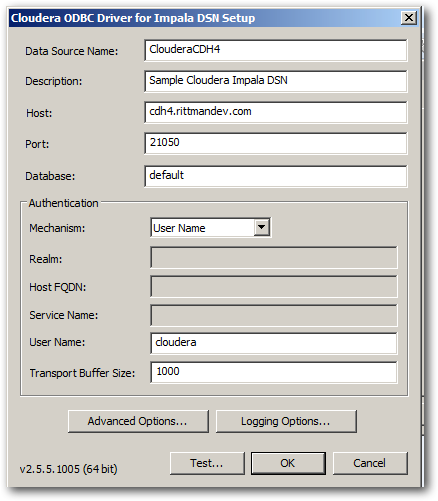Image resolution: width=438 pixels, height=501 pixels.
Task: Click the version text v2.5.5.1005 (64 bit)
Action: [69, 469]
